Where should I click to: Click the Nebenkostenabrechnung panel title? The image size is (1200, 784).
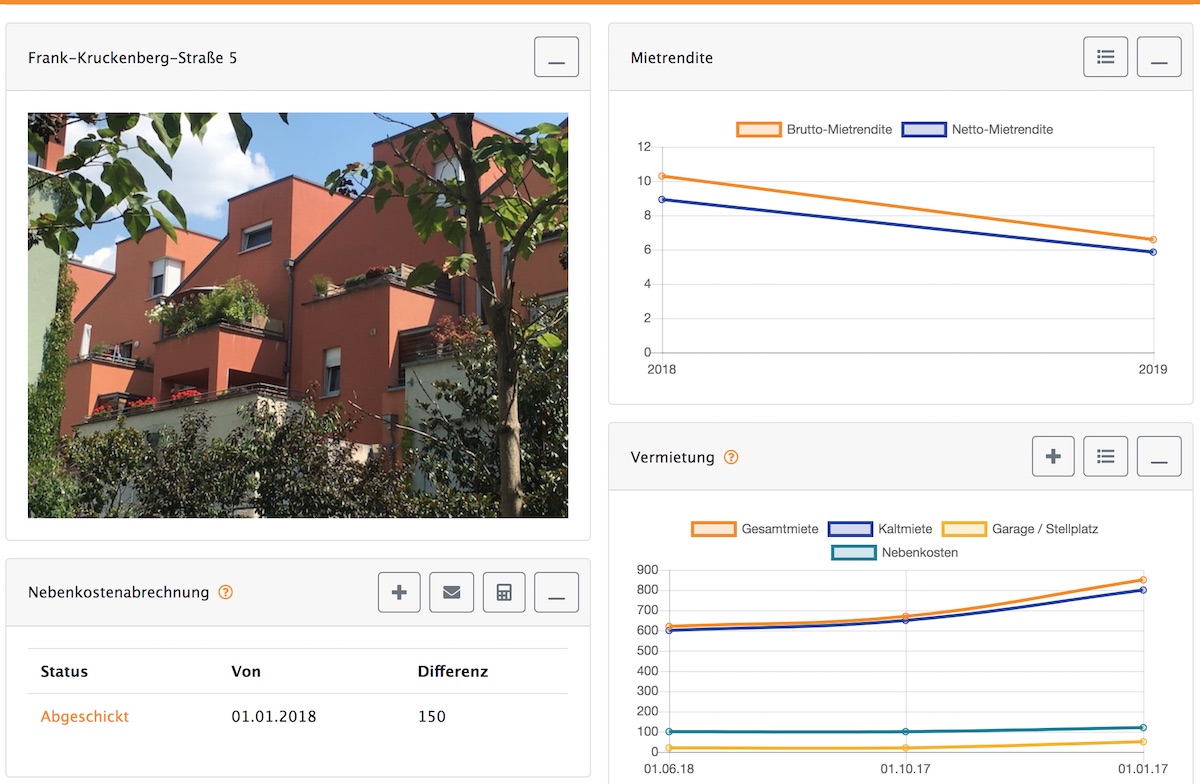(119, 592)
